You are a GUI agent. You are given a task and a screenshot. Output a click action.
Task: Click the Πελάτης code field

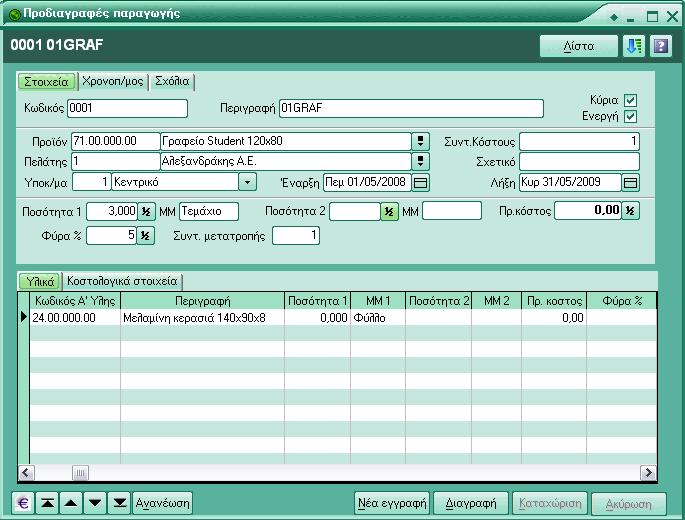(116, 161)
